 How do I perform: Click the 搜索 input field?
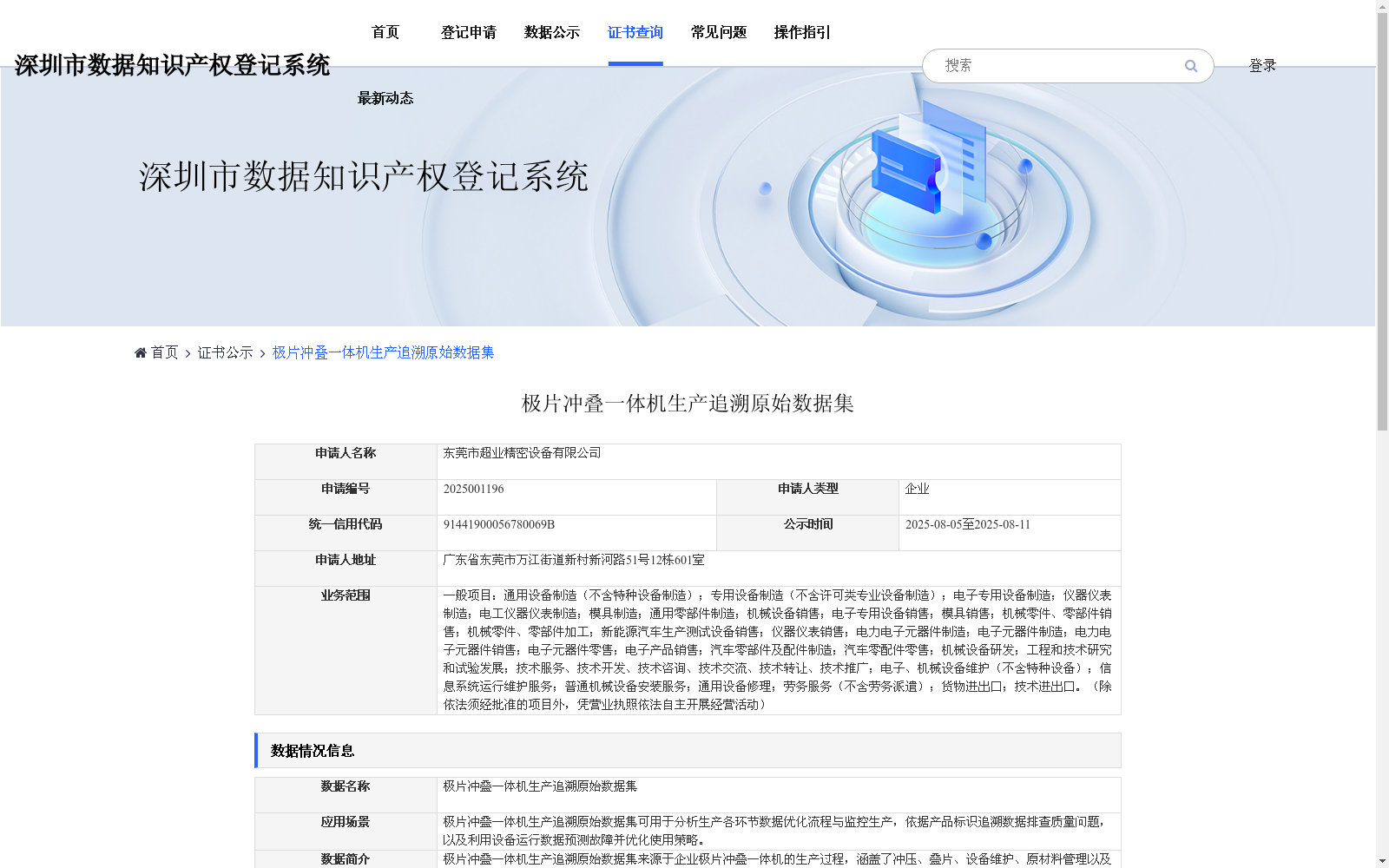1059,66
